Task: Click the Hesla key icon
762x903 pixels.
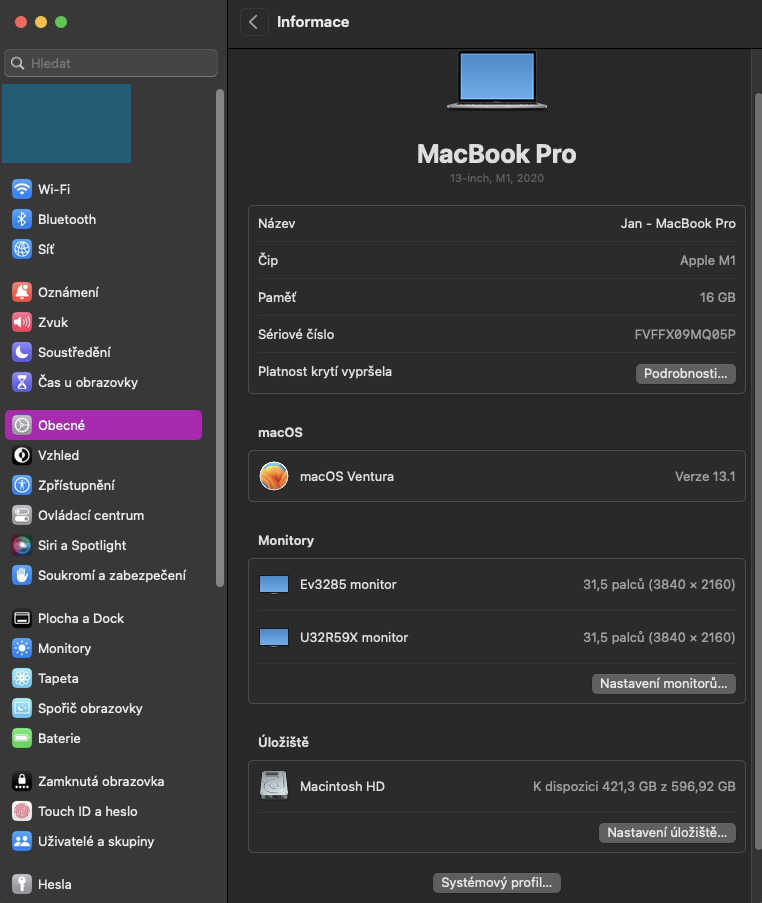Action: (x=22, y=884)
